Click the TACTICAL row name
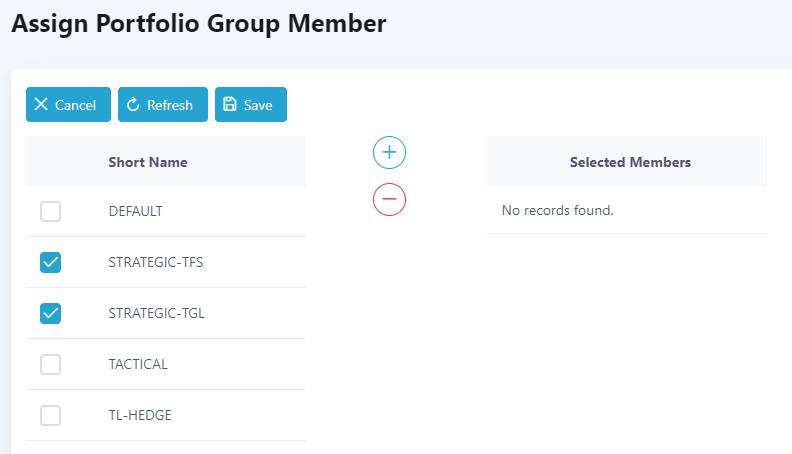 [x=138, y=364]
